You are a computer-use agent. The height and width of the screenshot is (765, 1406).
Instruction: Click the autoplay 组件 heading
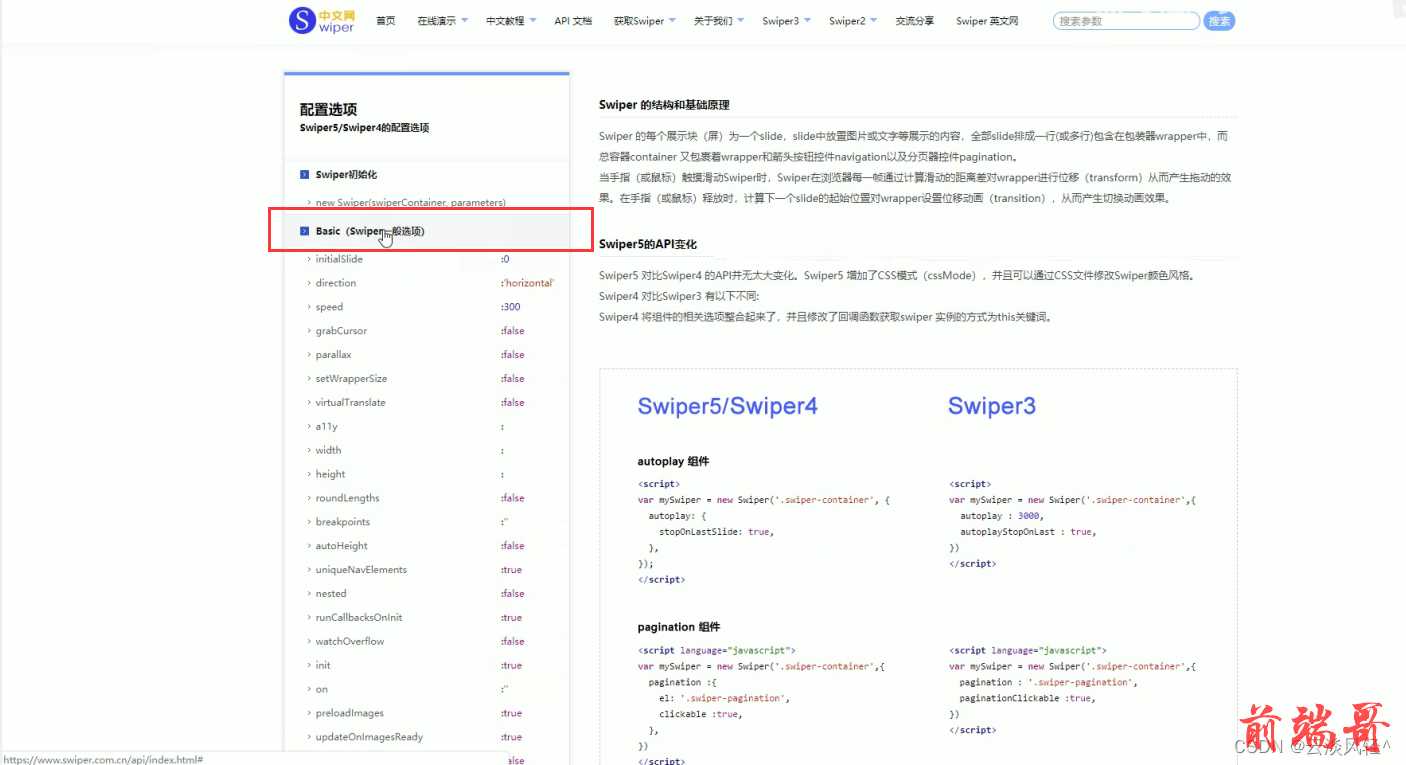[x=673, y=462]
